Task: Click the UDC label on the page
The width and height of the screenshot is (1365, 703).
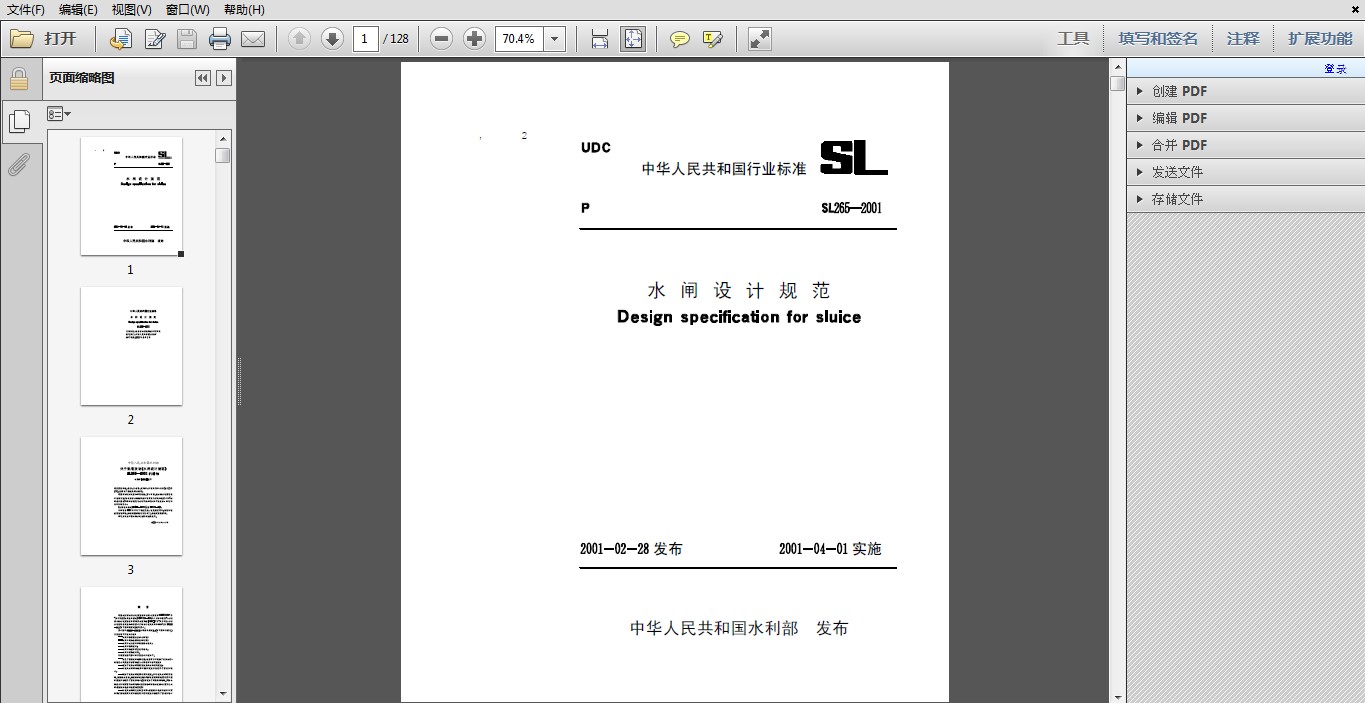Action: tap(596, 148)
